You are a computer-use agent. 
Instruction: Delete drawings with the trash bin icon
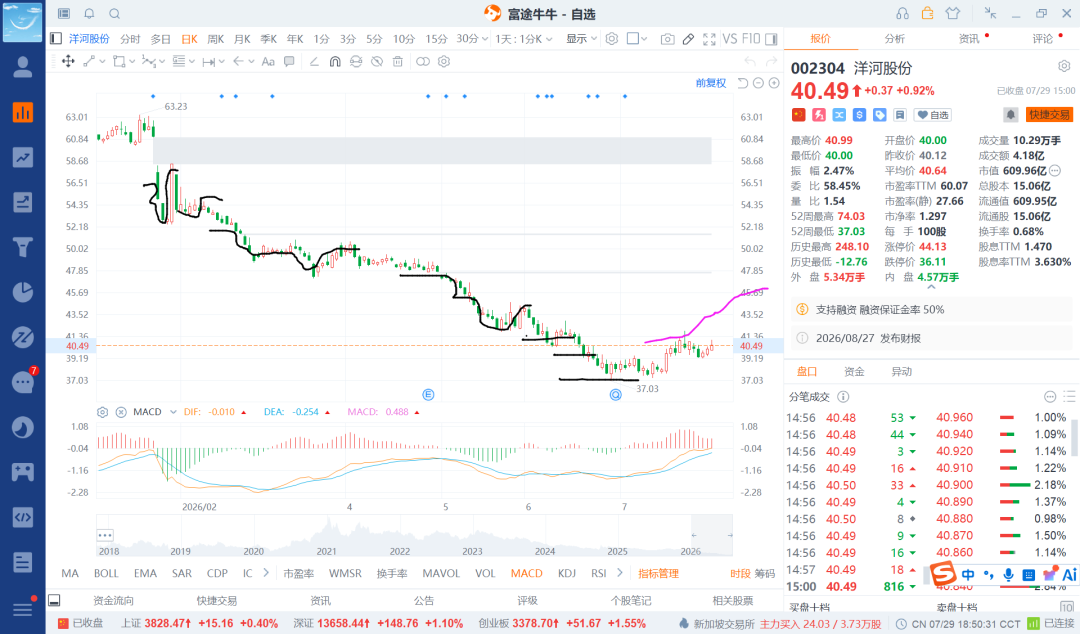(397, 61)
